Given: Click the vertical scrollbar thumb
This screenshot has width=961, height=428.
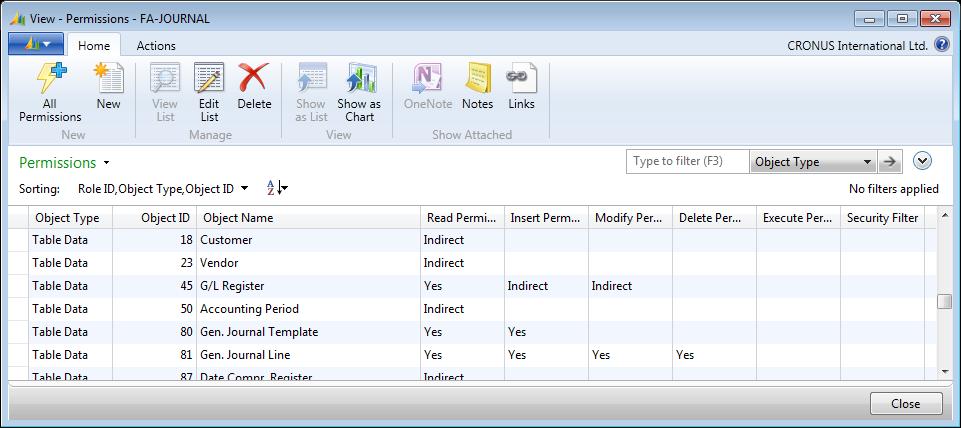Looking at the screenshot, I should tap(944, 302).
